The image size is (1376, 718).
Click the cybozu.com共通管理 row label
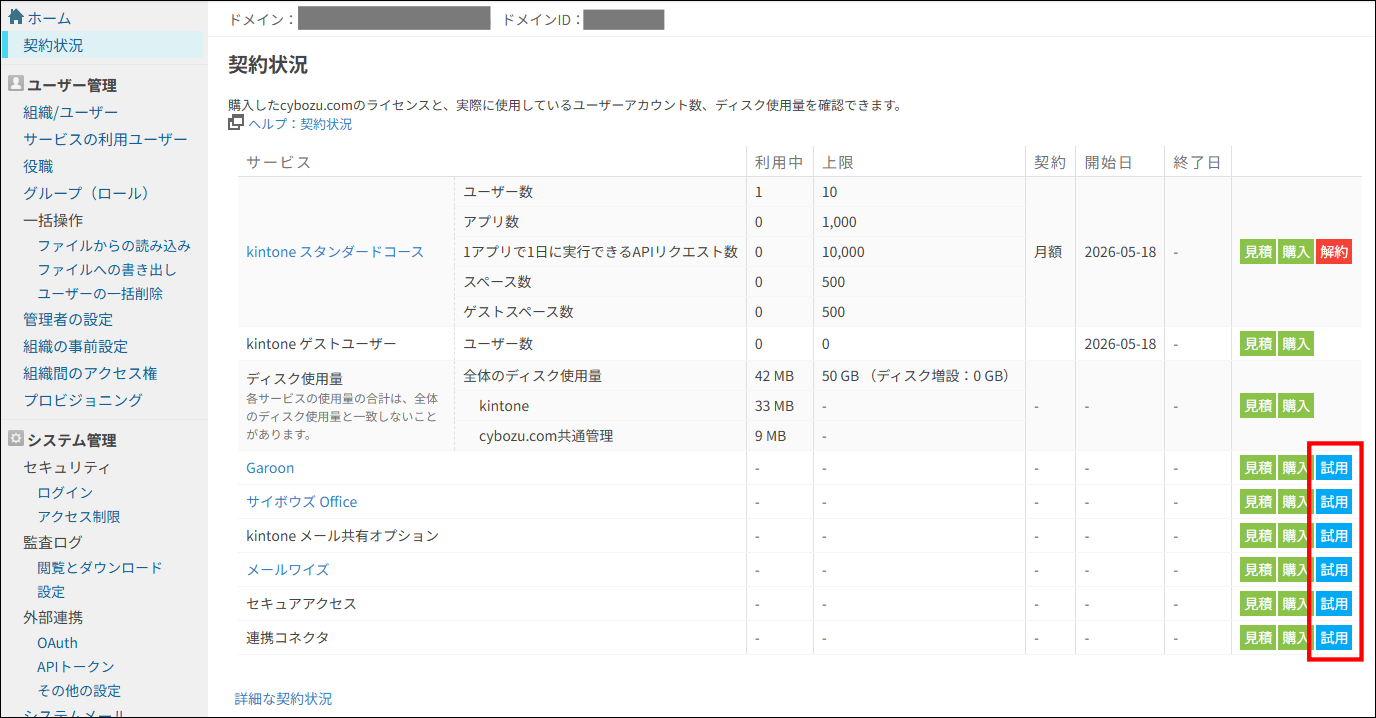(546, 436)
